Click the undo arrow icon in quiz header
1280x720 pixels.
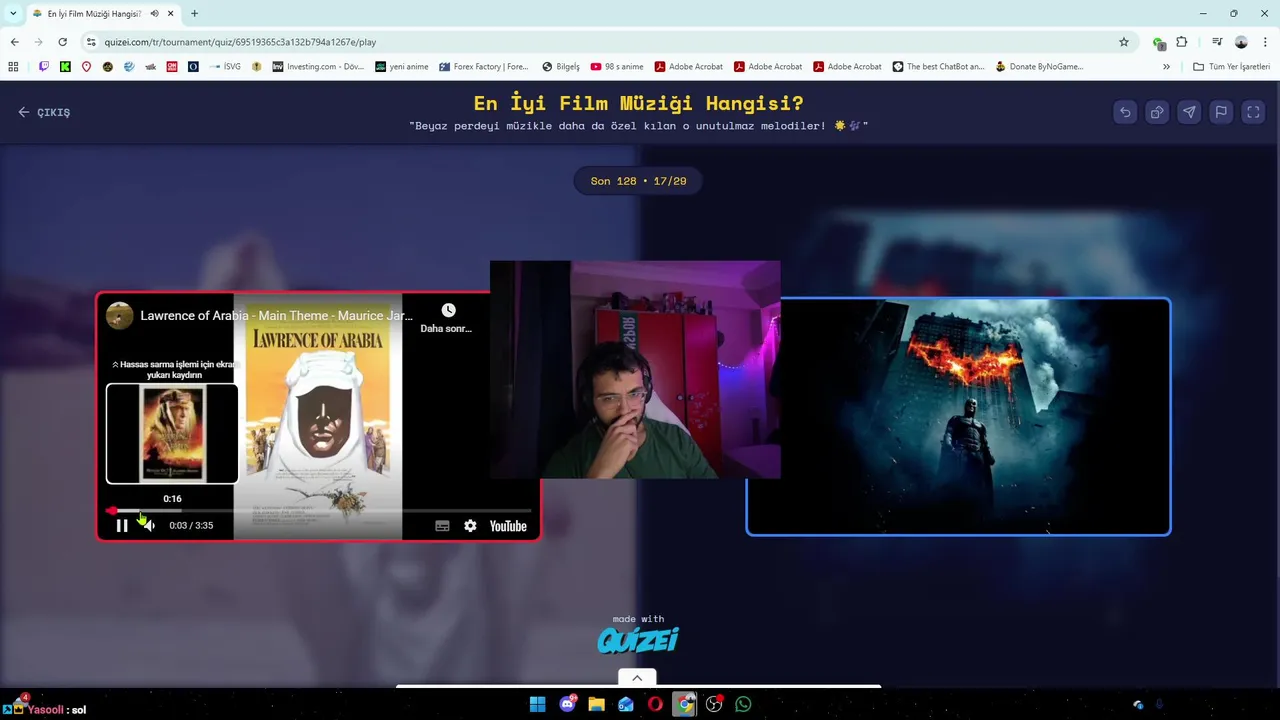tap(1125, 112)
